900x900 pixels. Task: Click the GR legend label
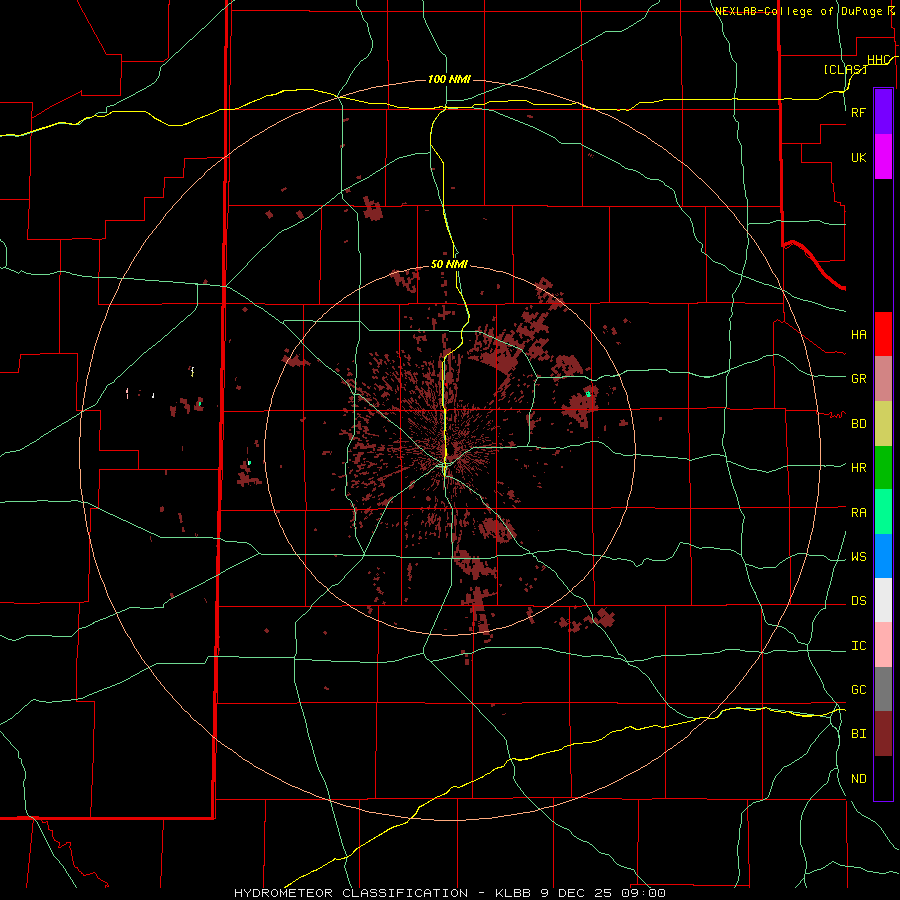point(859,378)
